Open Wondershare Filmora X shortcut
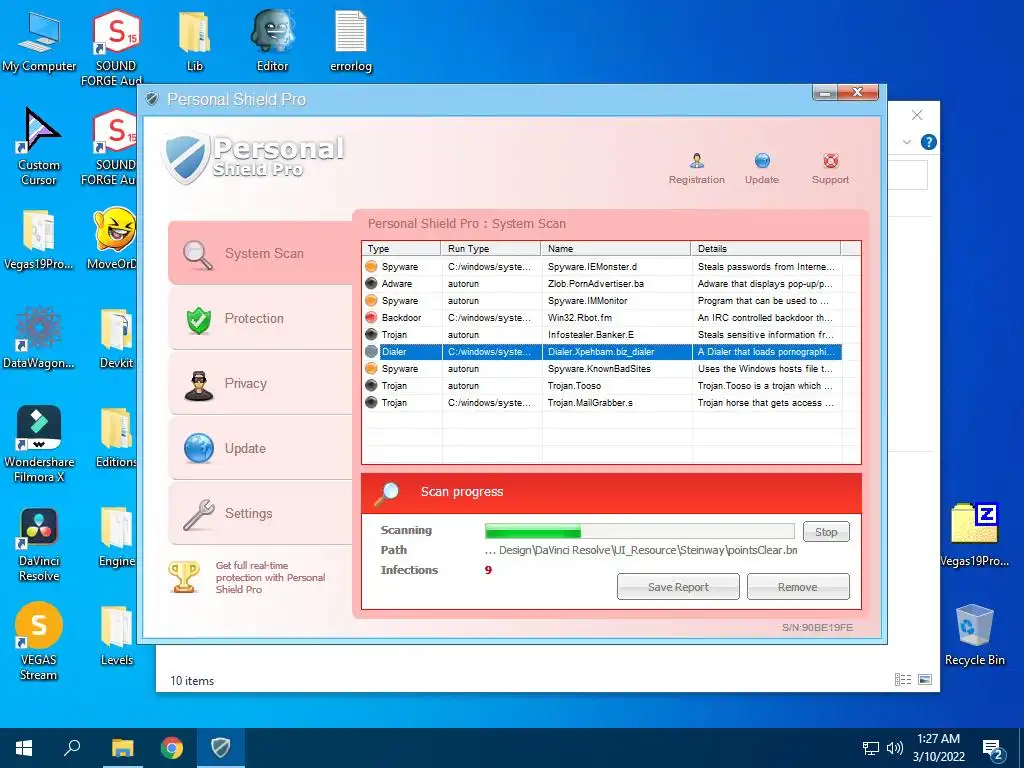1024x768 pixels. coord(39,444)
